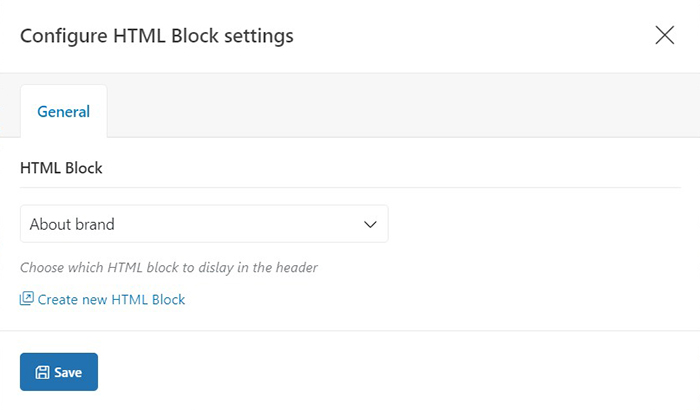Open the About brand dropdown
Screen dimensions: 700x410
(x=204, y=224)
